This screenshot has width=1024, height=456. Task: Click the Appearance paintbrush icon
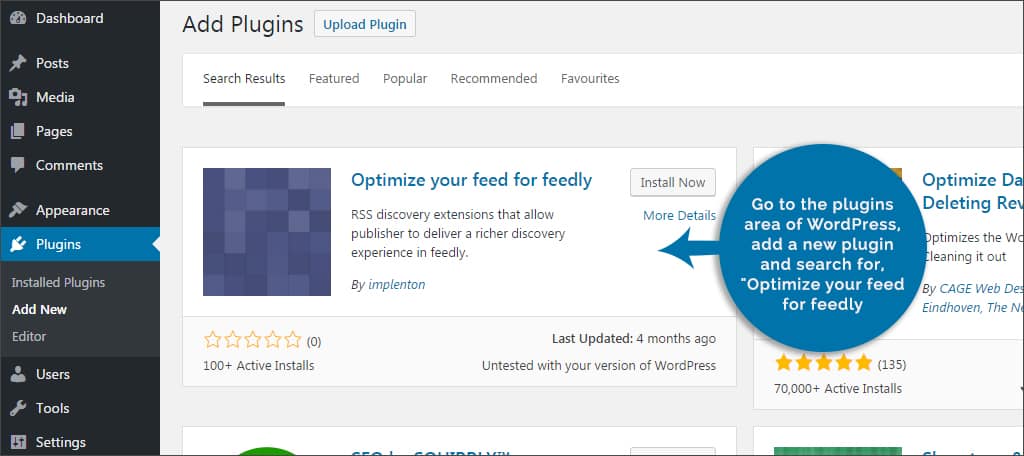point(18,210)
